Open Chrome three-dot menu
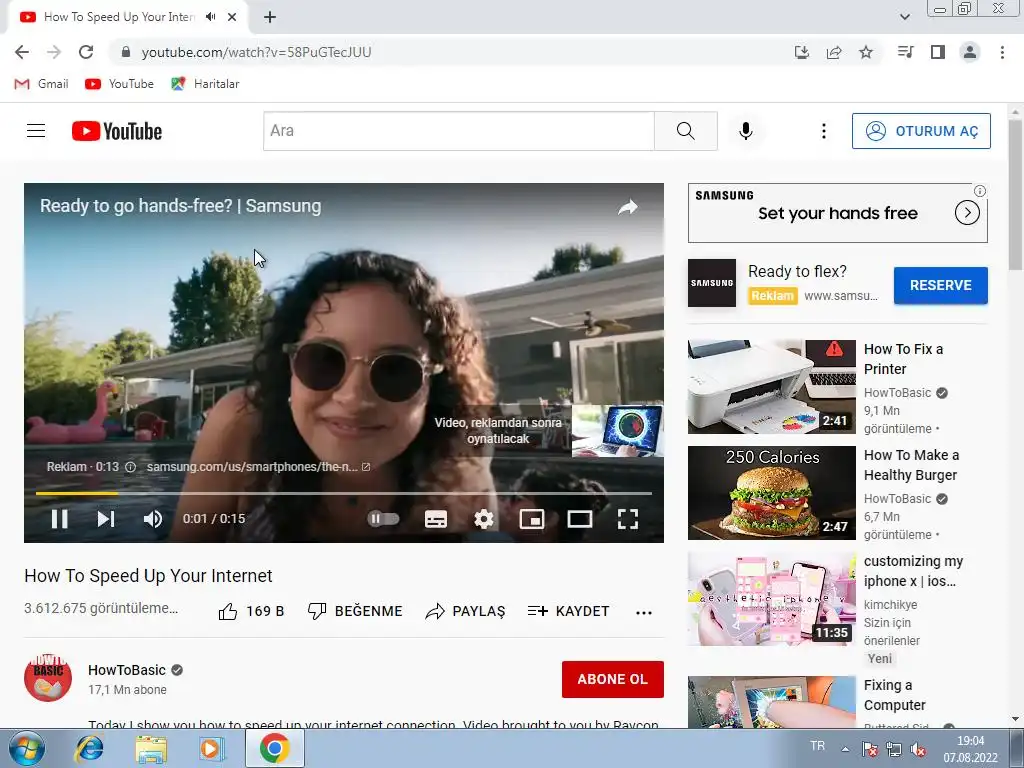Viewport: 1024px width, 768px height. pyautogui.click(x=1002, y=52)
